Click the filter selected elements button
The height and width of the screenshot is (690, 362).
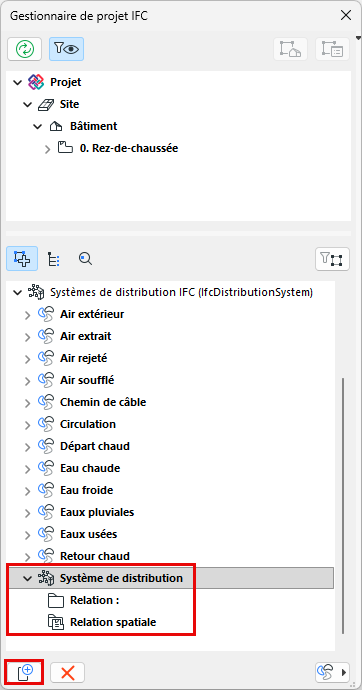click(333, 259)
